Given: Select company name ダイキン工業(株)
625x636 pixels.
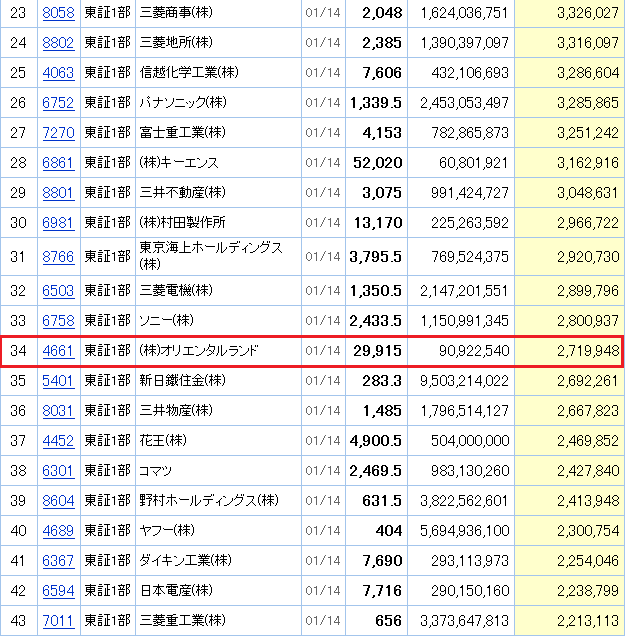Looking at the screenshot, I should [185, 561].
